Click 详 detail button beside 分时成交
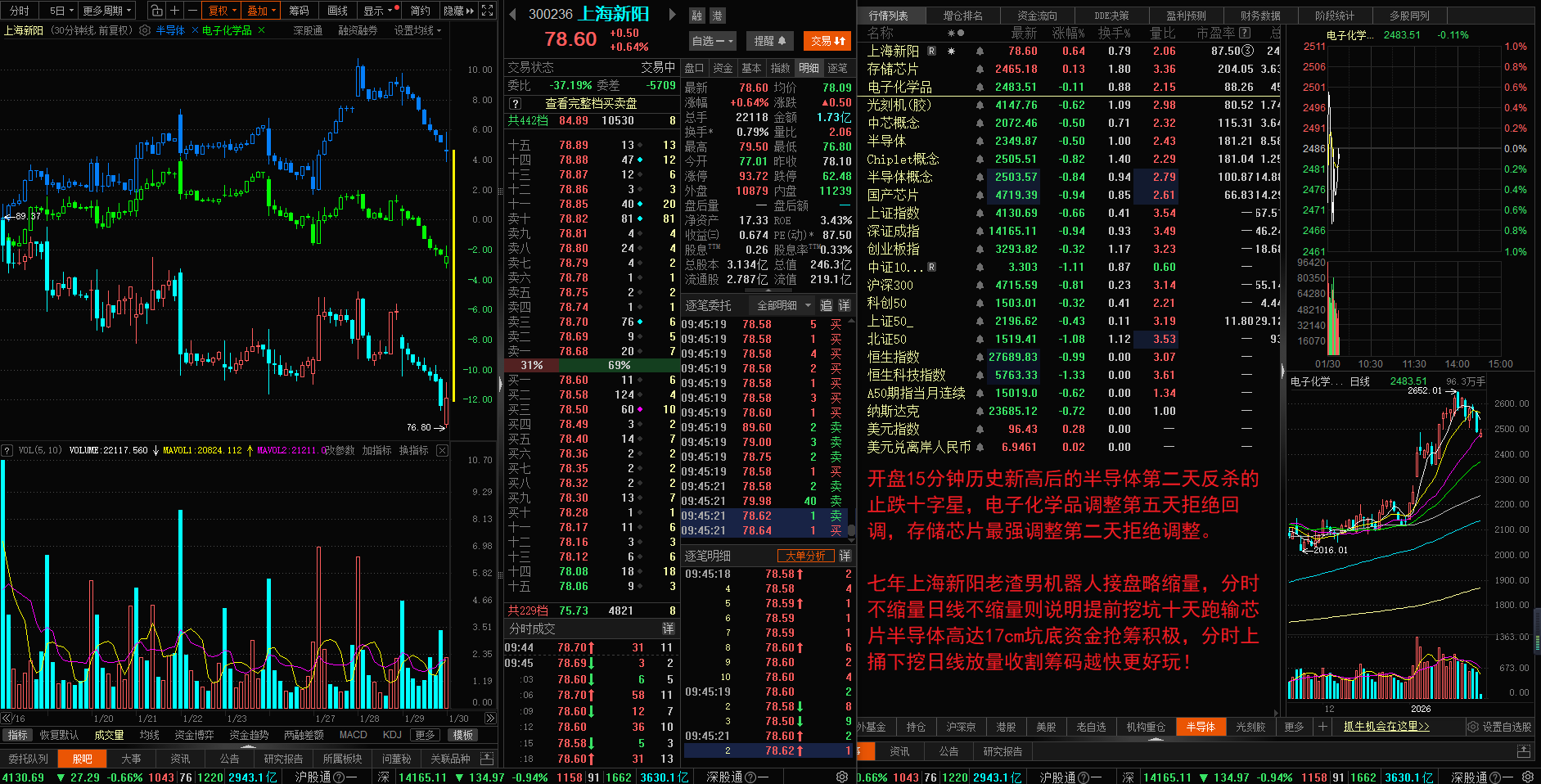Viewport: 1541px width, 784px height. 668,629
